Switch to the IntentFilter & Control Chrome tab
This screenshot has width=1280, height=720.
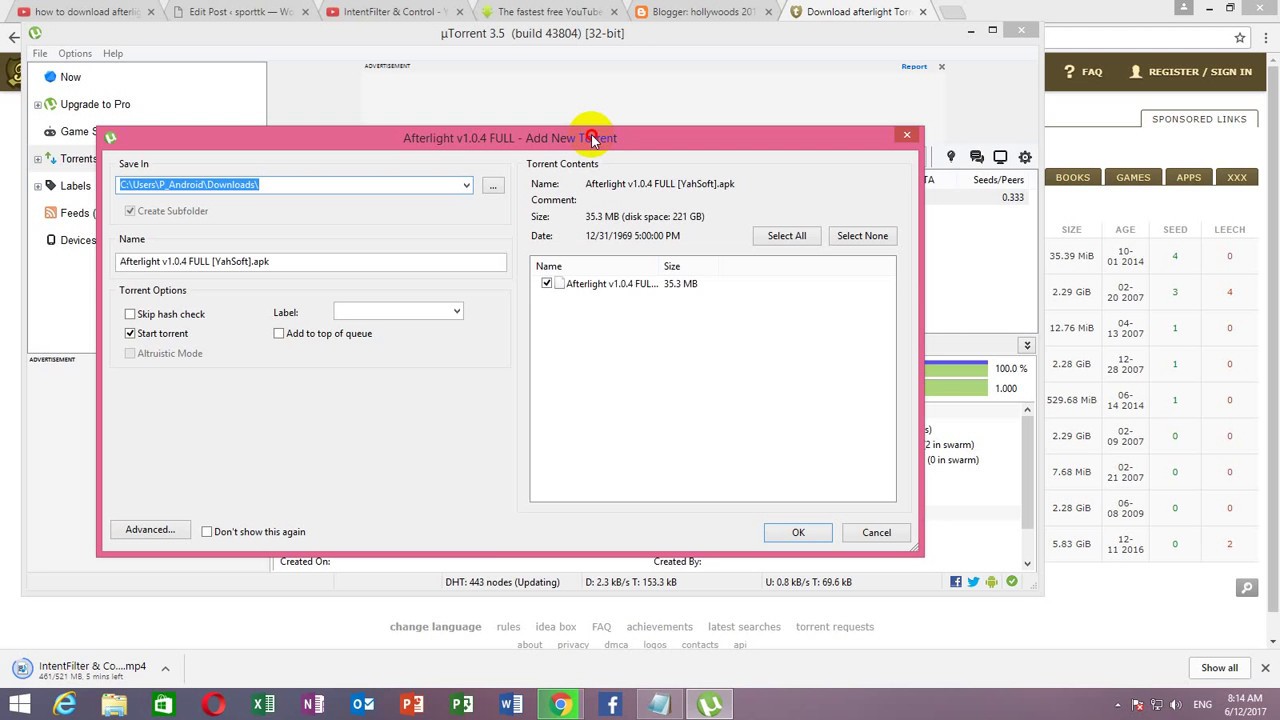pos(394,12)
